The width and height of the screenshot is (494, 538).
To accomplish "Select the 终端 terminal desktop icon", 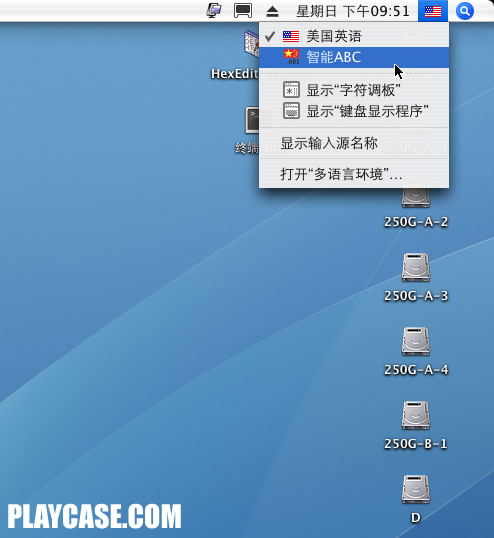I will pyautogui.click(x=252, y=120).
